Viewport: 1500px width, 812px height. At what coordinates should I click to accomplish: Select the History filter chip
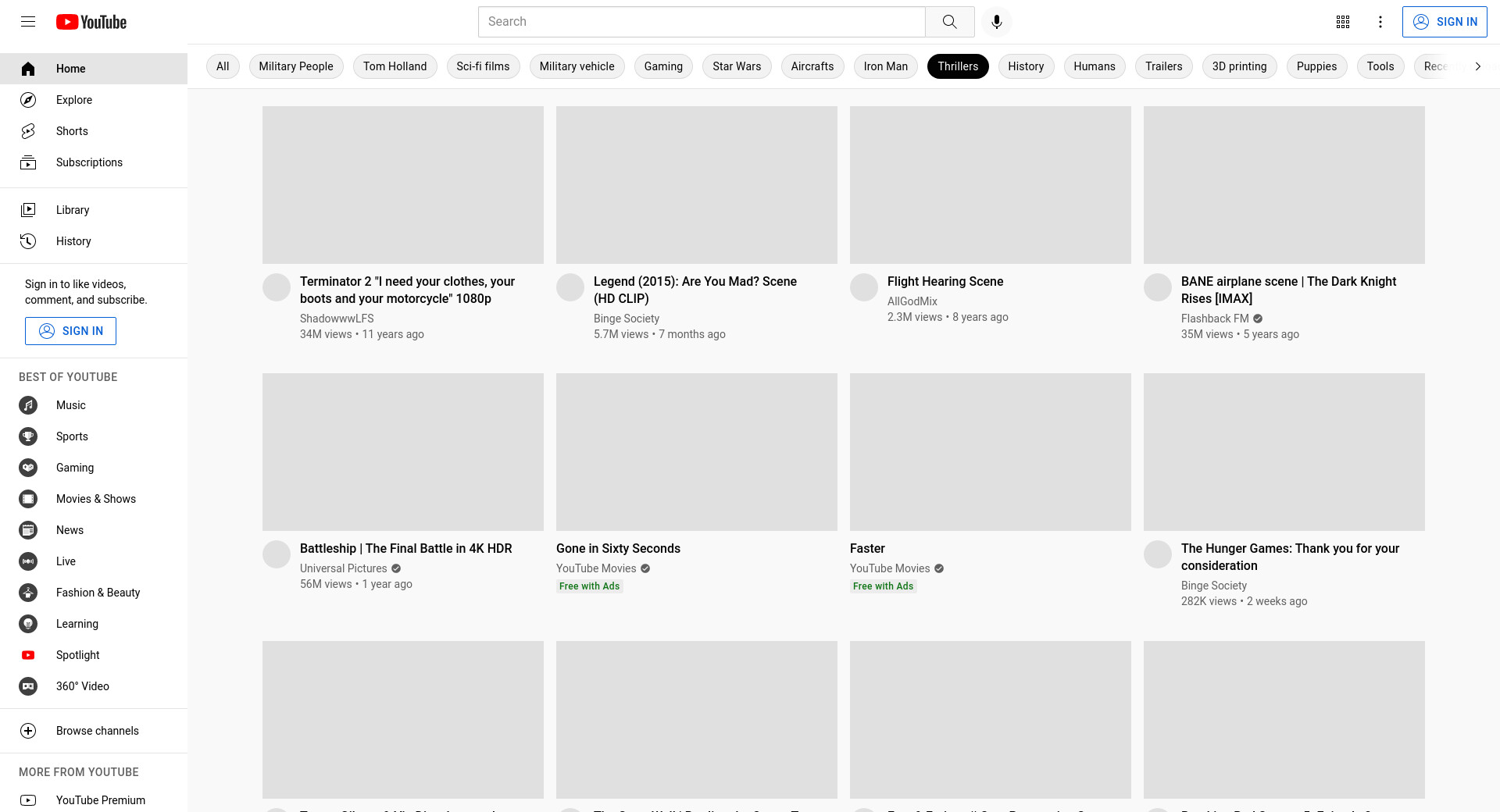1026,66
